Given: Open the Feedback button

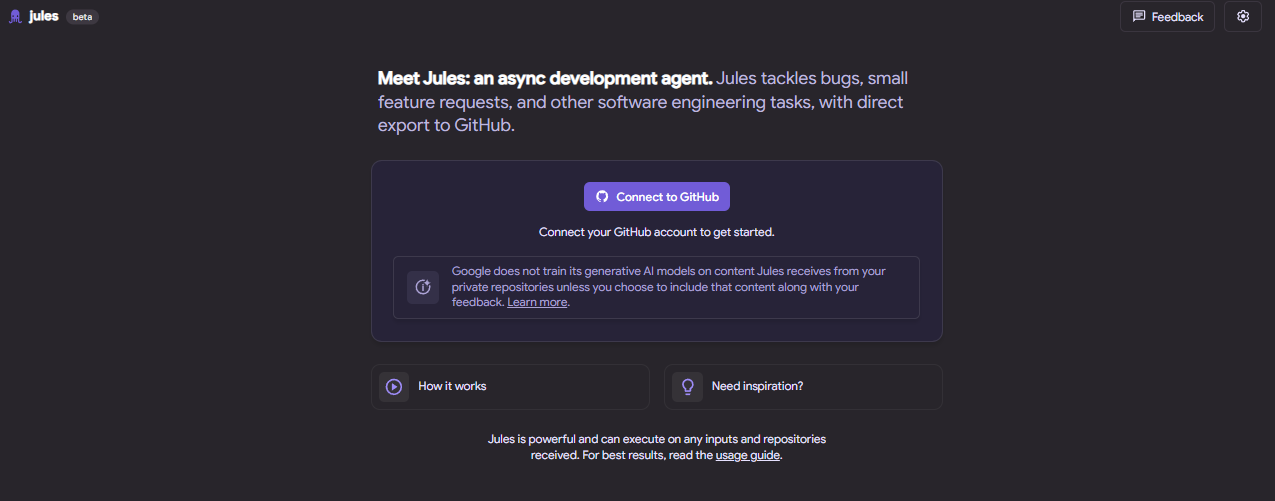Looking at the screenshot, I should pyautogui.click(x=1167, y=17).
